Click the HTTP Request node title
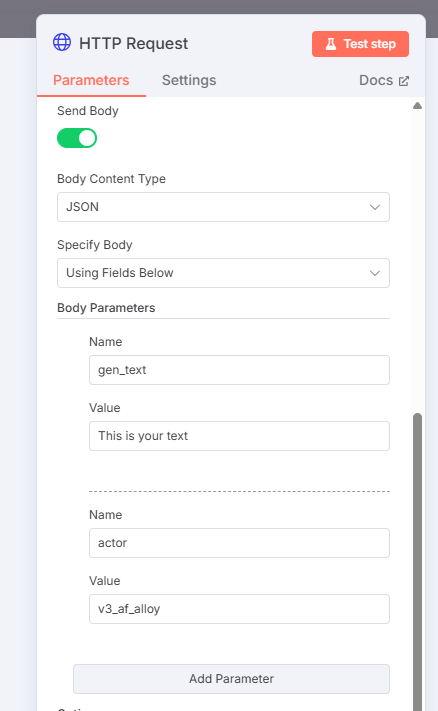The height and width of the screenshot is (711, 438). pos(133,44)
